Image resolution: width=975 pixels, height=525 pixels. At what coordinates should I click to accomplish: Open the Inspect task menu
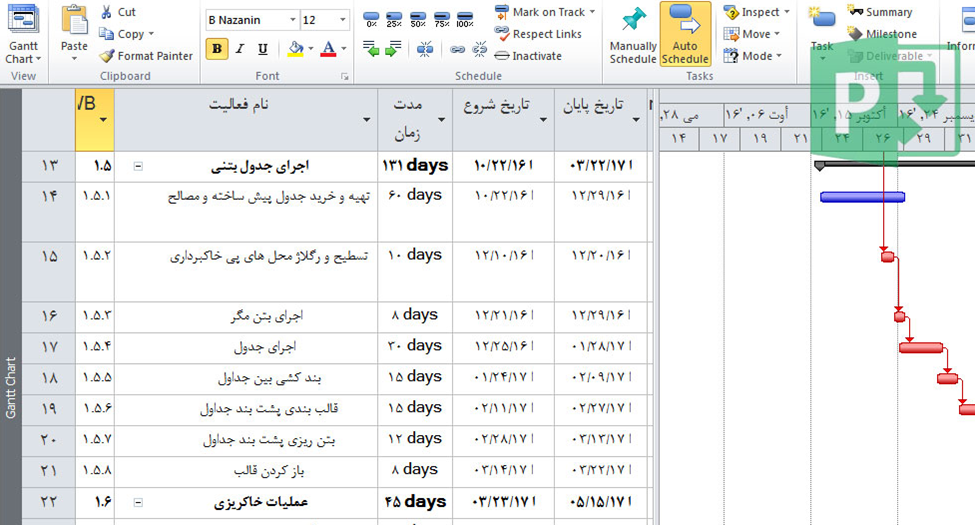(757, 12)
